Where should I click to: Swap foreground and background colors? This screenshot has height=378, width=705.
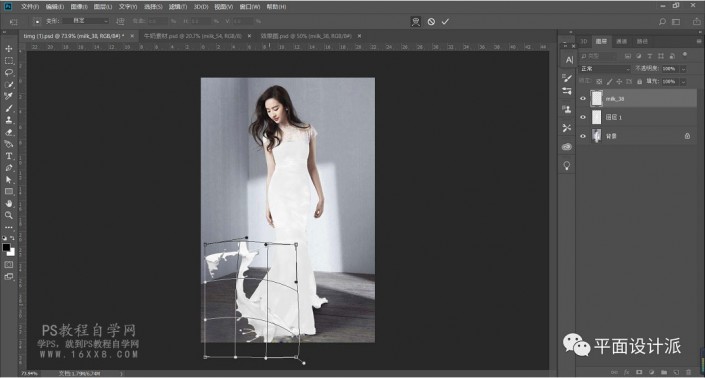tap(13, 238)
